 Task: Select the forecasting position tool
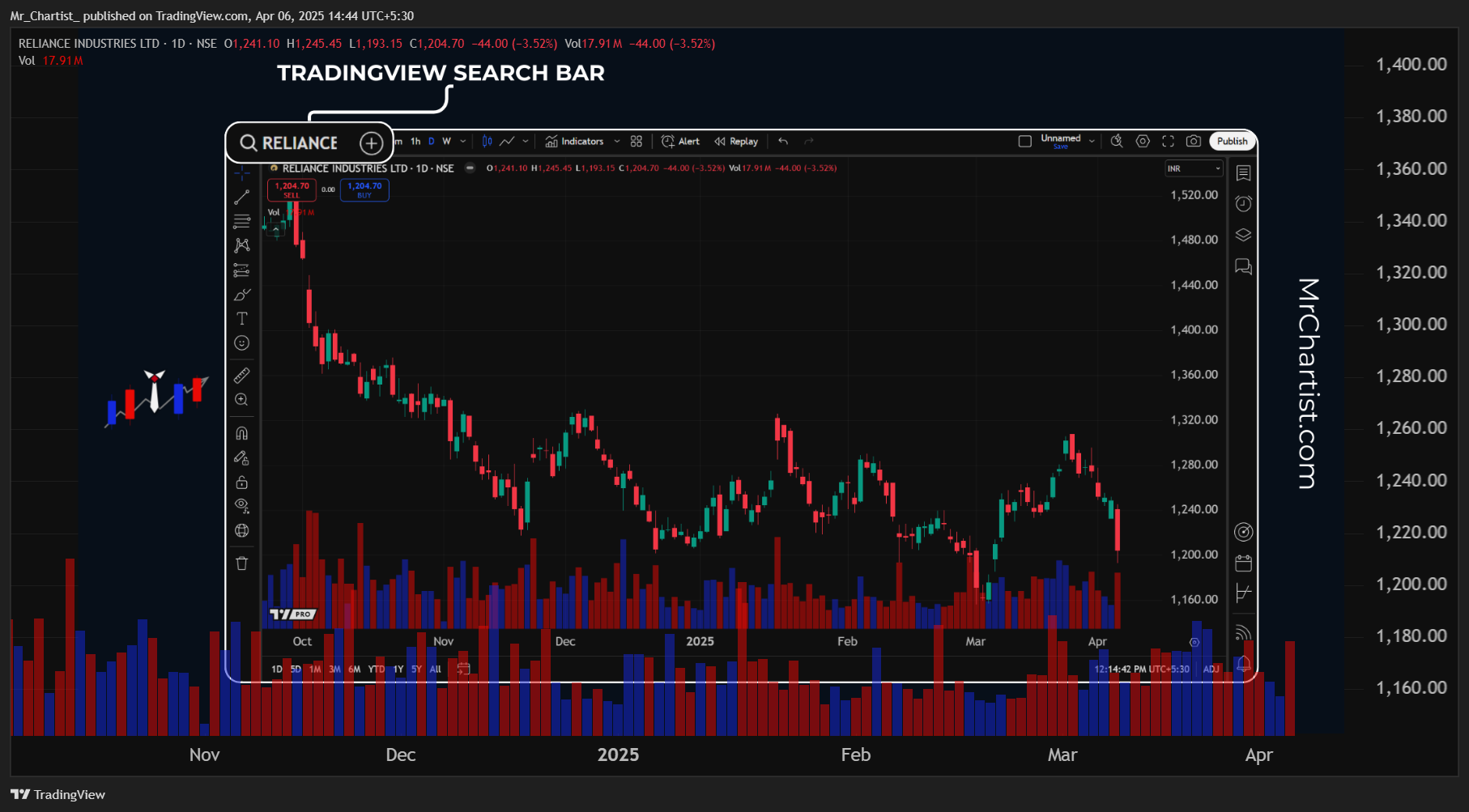(x=241, y=270)
